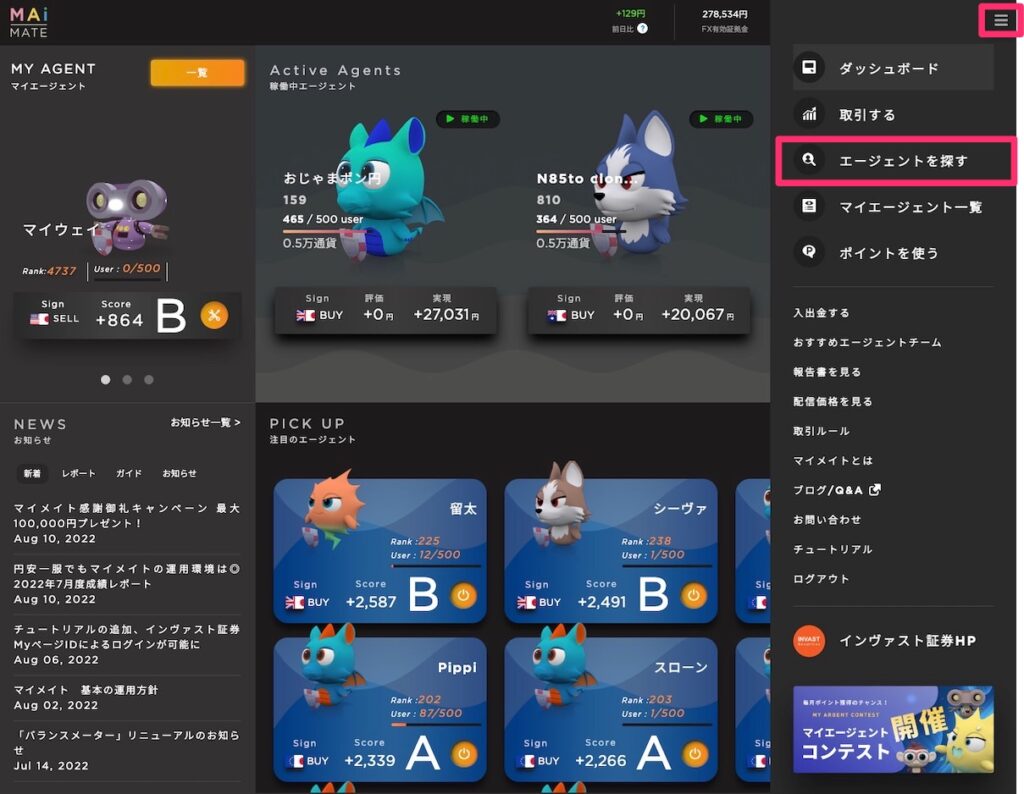Toggle the power button on the スローン card
The height and width of the screenshot is (794, 1024).
tap(694, 753)
